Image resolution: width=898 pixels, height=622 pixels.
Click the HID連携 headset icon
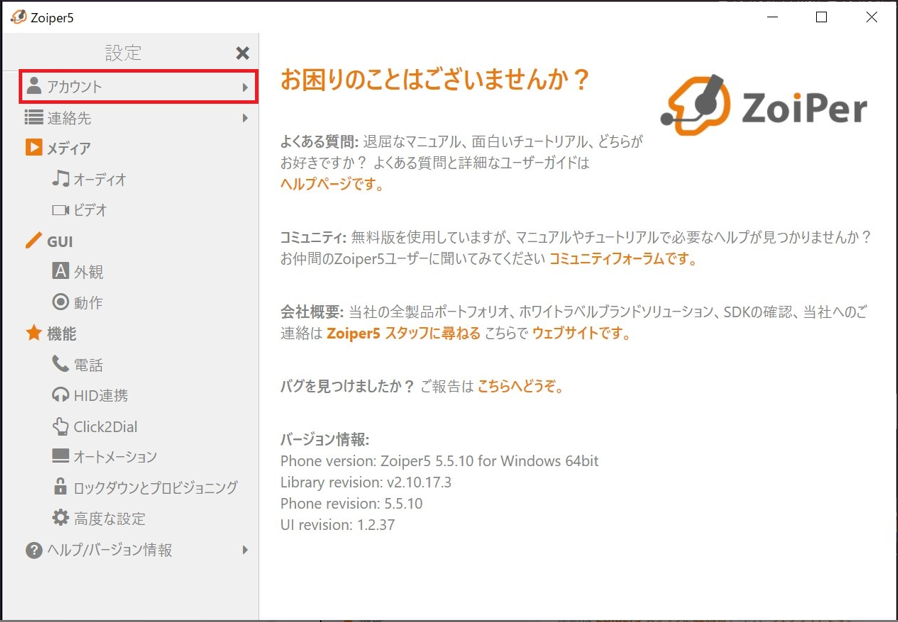tap(61, 395)
